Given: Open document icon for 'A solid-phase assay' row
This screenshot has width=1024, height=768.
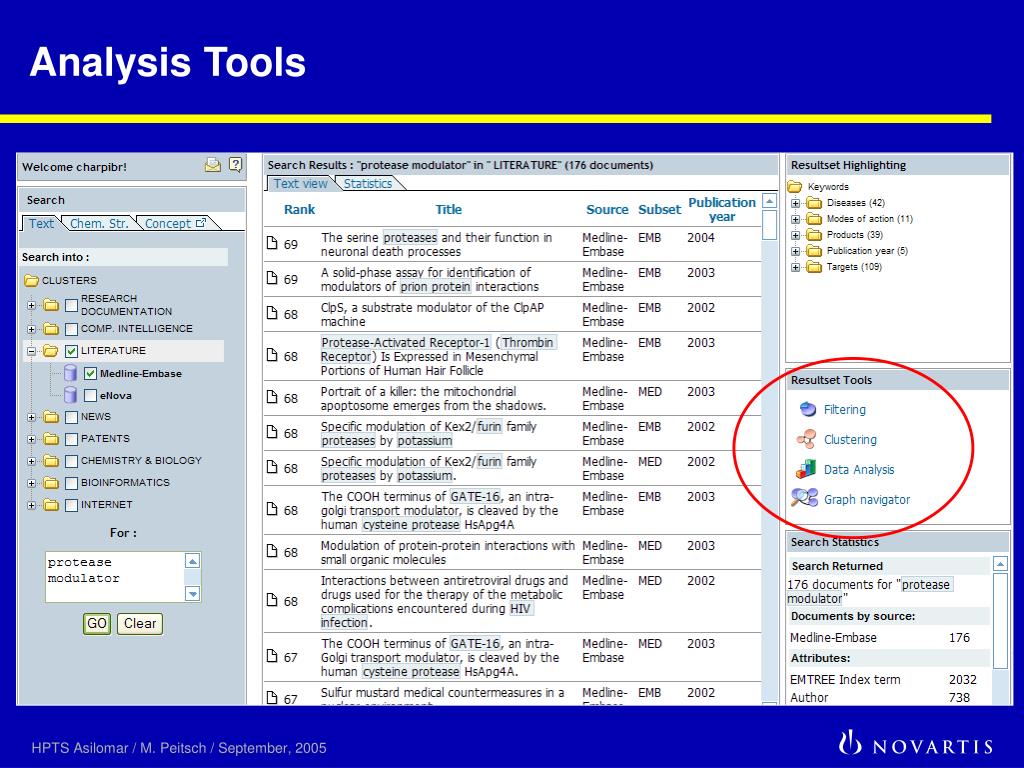Looking at the screenshot, I should (272, 278).
